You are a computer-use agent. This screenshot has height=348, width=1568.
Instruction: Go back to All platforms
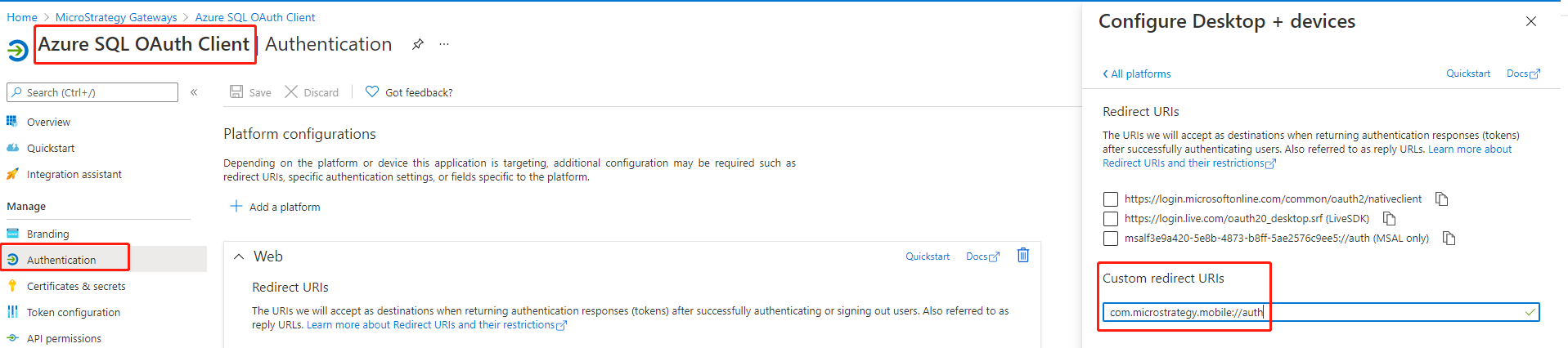click(1137, 74)
